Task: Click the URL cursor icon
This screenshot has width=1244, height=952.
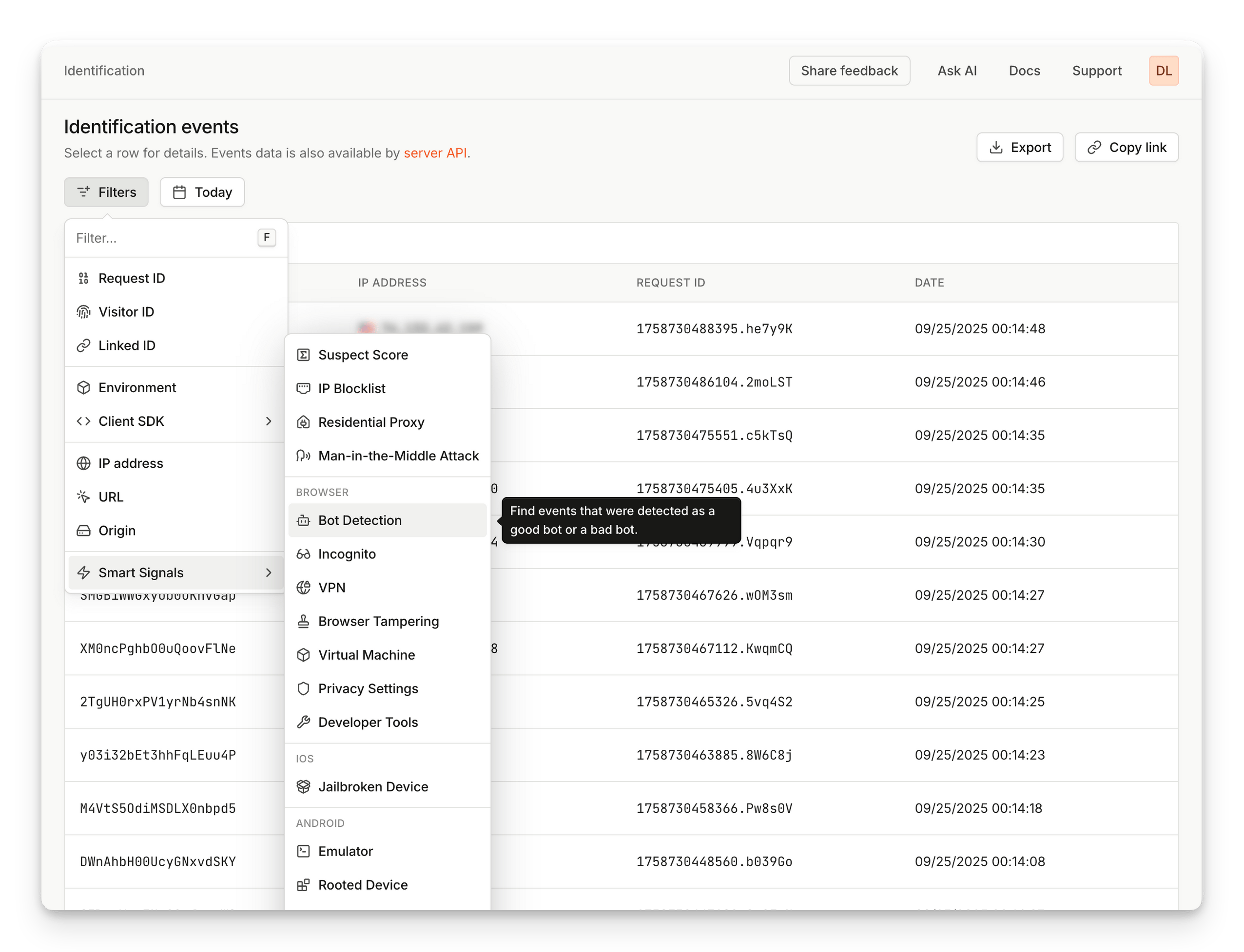Action: [x=83, y=497]
